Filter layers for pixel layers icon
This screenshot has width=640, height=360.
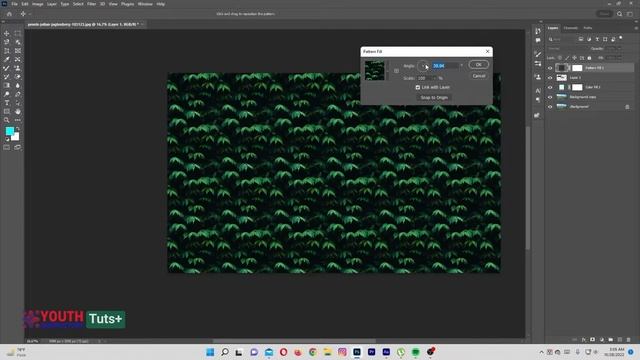[x=581, y=39]
